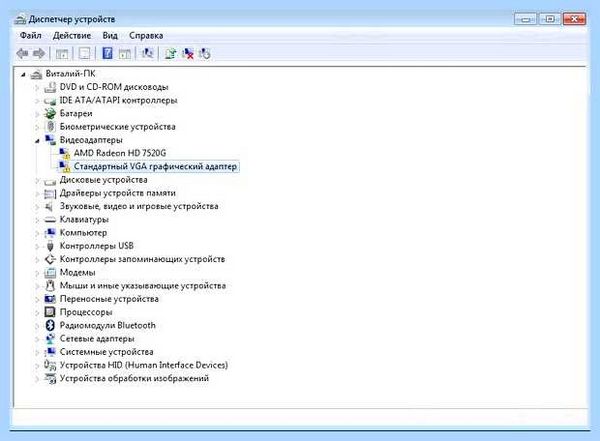Screen dimensions: 600x441
Task: Go back with the Back arrow toolbar icon
Action: (22, 53)
